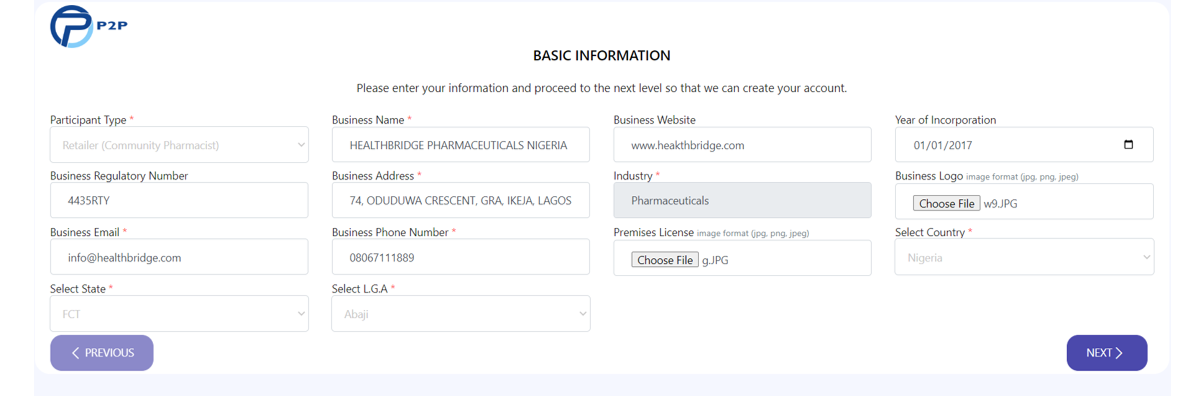Focus the Business Email input
The height and width of the screenshot is (396, 1203).
coord(179,257)
